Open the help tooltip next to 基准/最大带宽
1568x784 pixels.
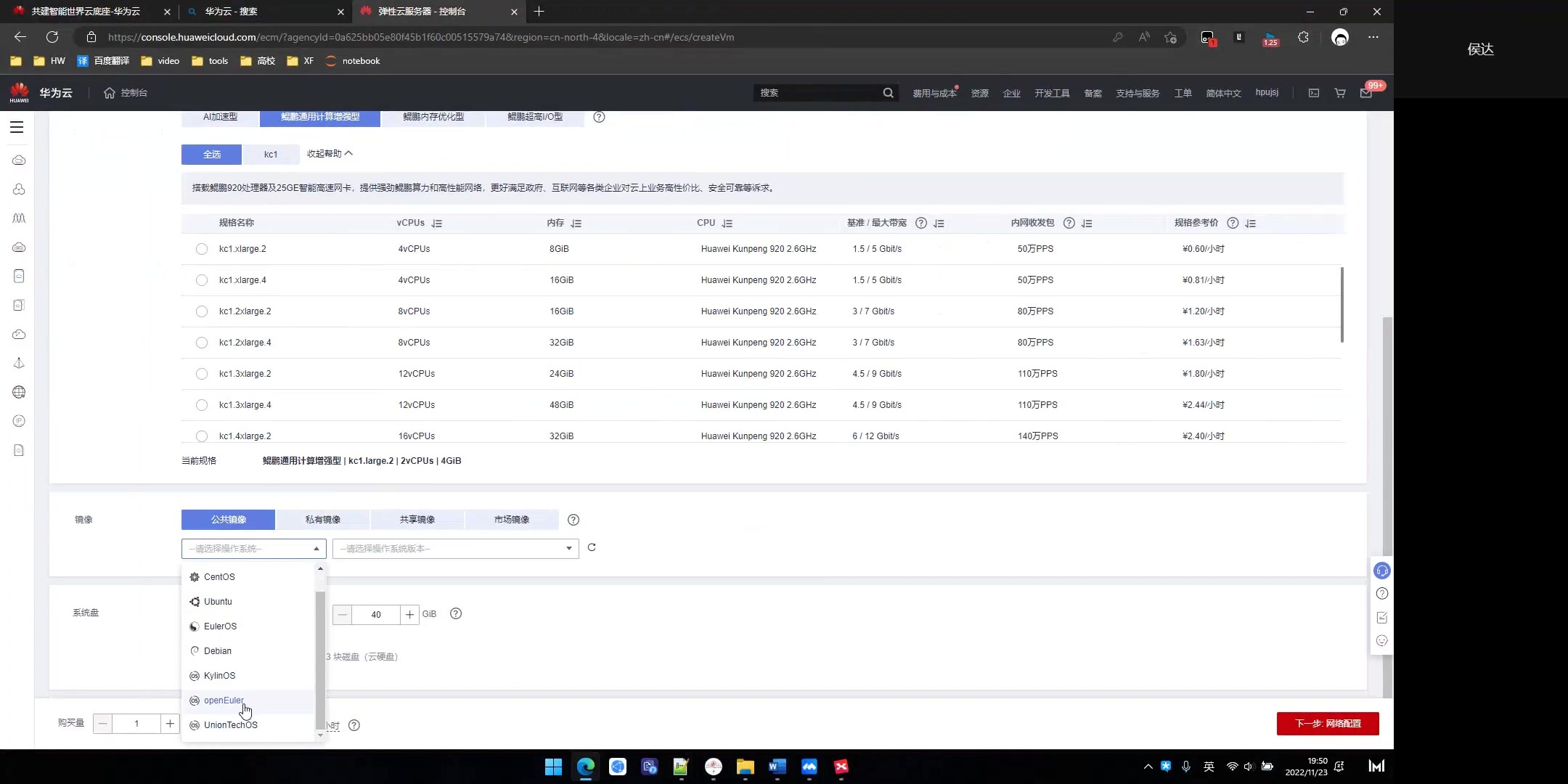click(920, 223)
